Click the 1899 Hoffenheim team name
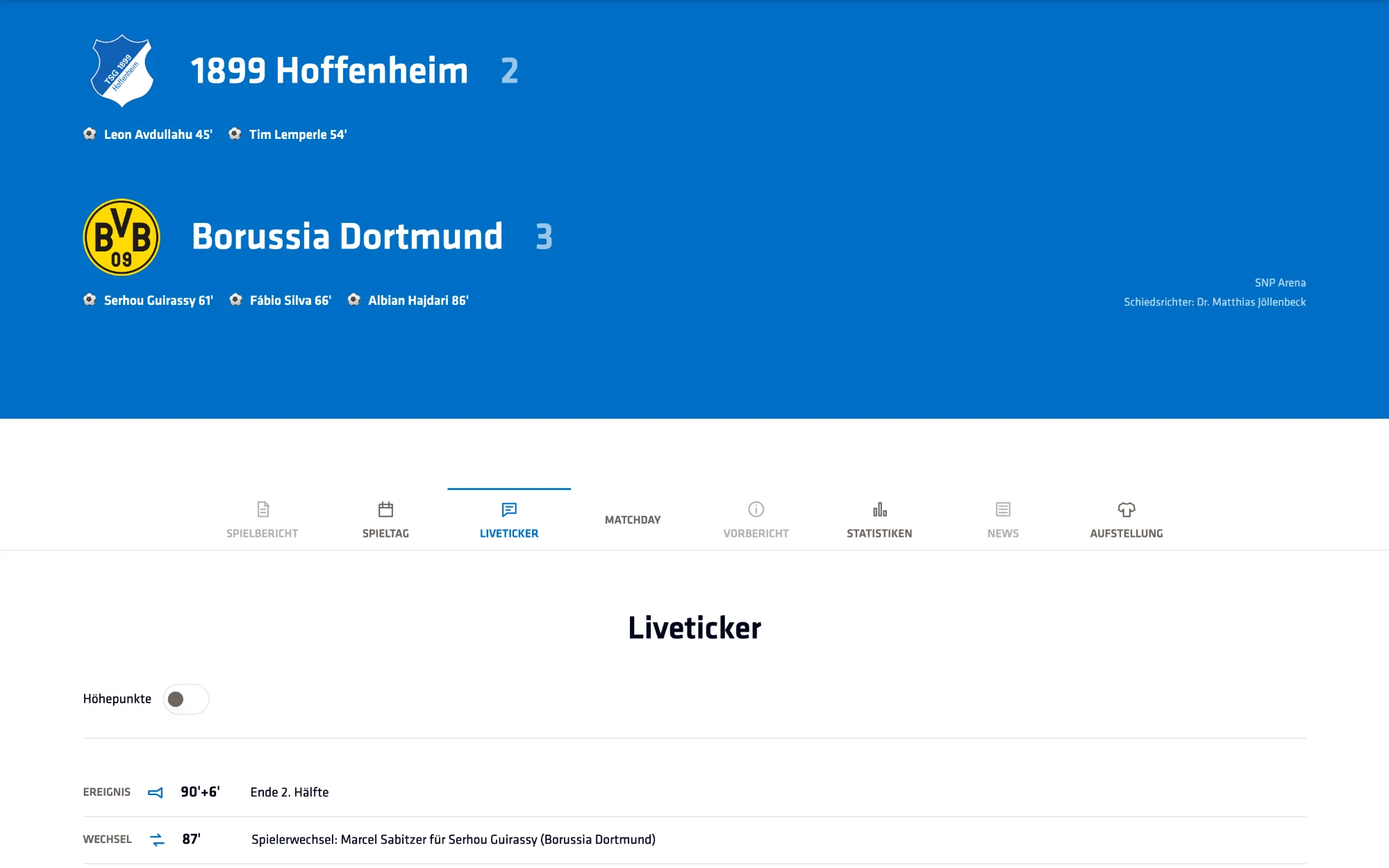 [x=330, y=71]
